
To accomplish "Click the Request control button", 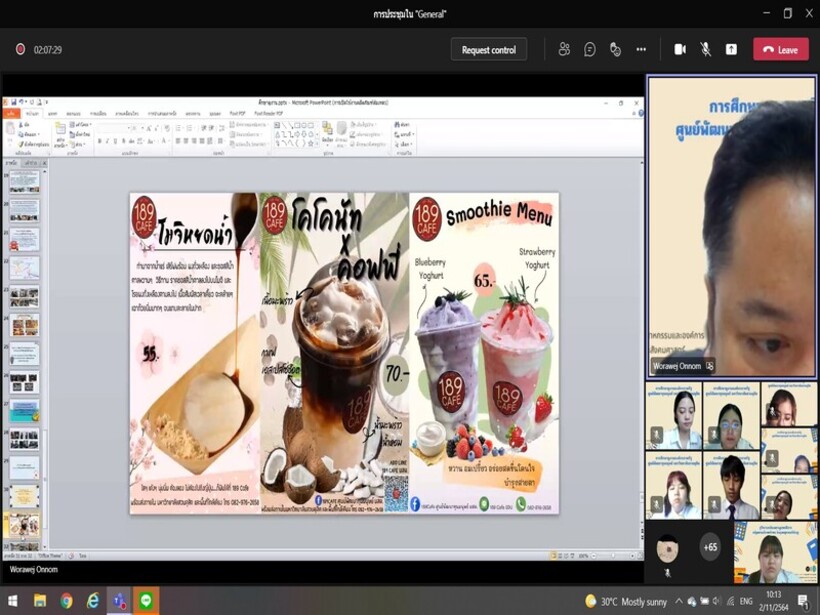I will [489, 50].
